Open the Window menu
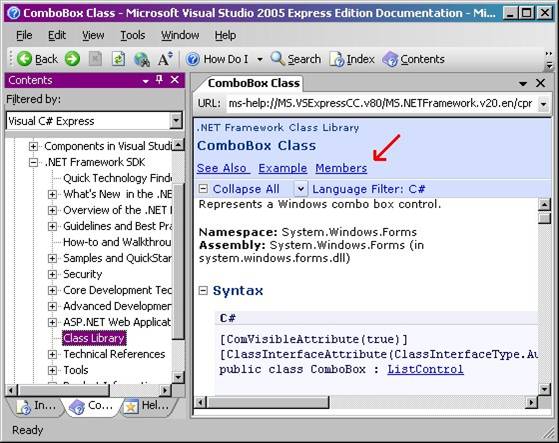The image size is (559, 443). (180, 35)
